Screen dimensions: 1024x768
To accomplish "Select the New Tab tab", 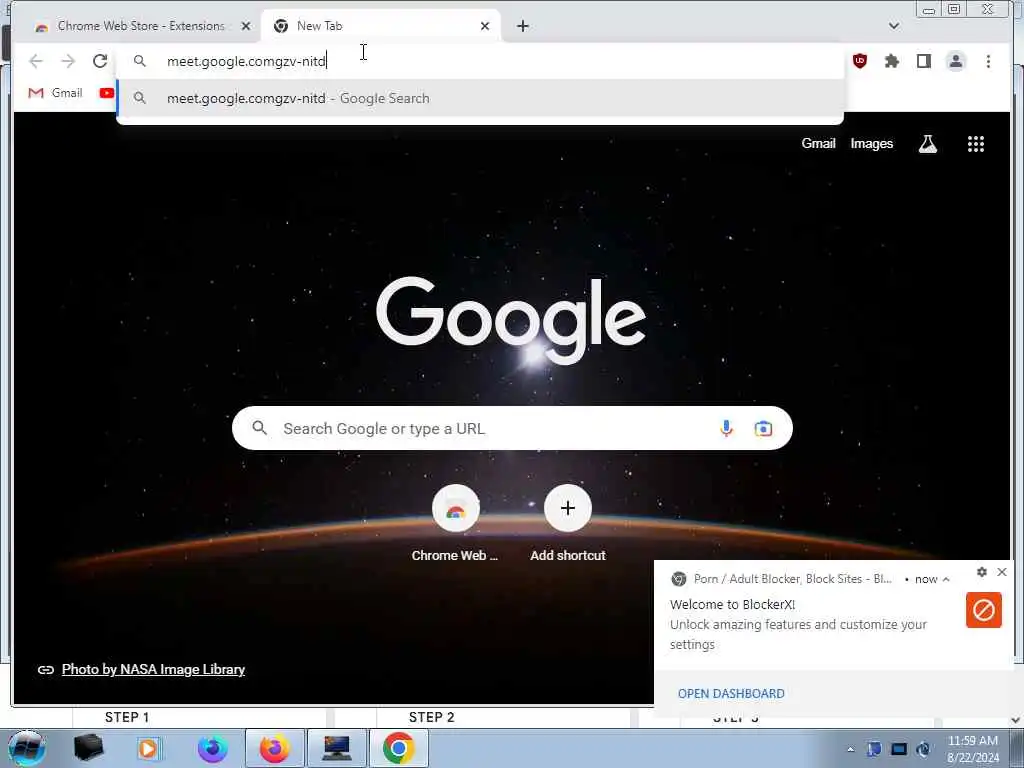I will [x=381, y=26].
